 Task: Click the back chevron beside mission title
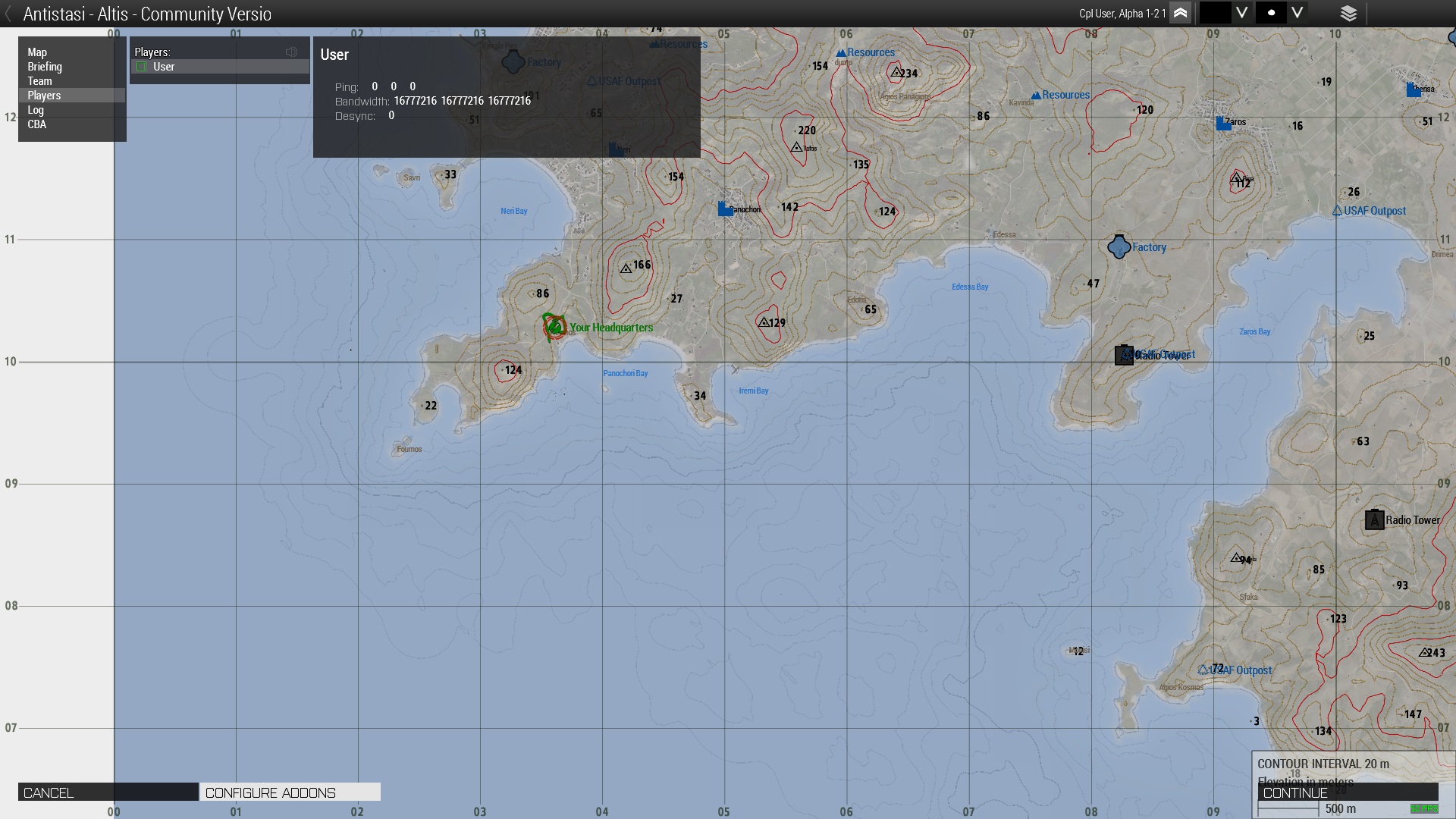pos(8,14)
